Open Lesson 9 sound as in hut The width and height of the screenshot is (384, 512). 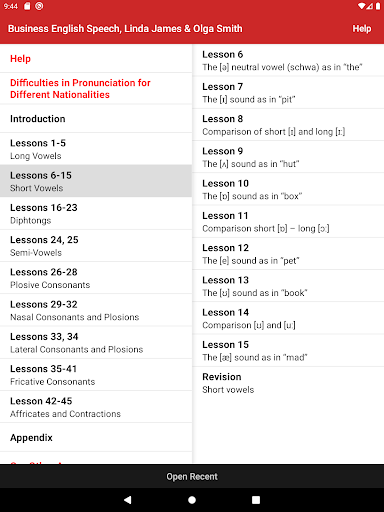288,157
